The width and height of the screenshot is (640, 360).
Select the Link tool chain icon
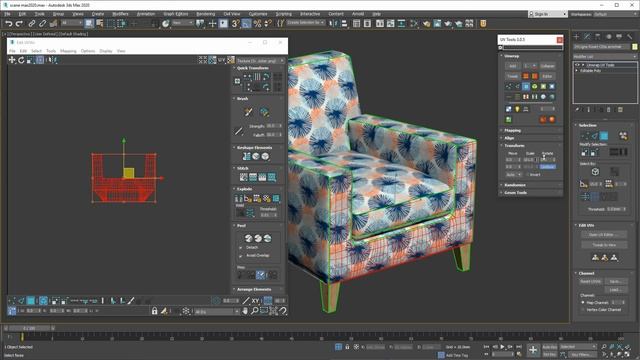click(32, 24)
